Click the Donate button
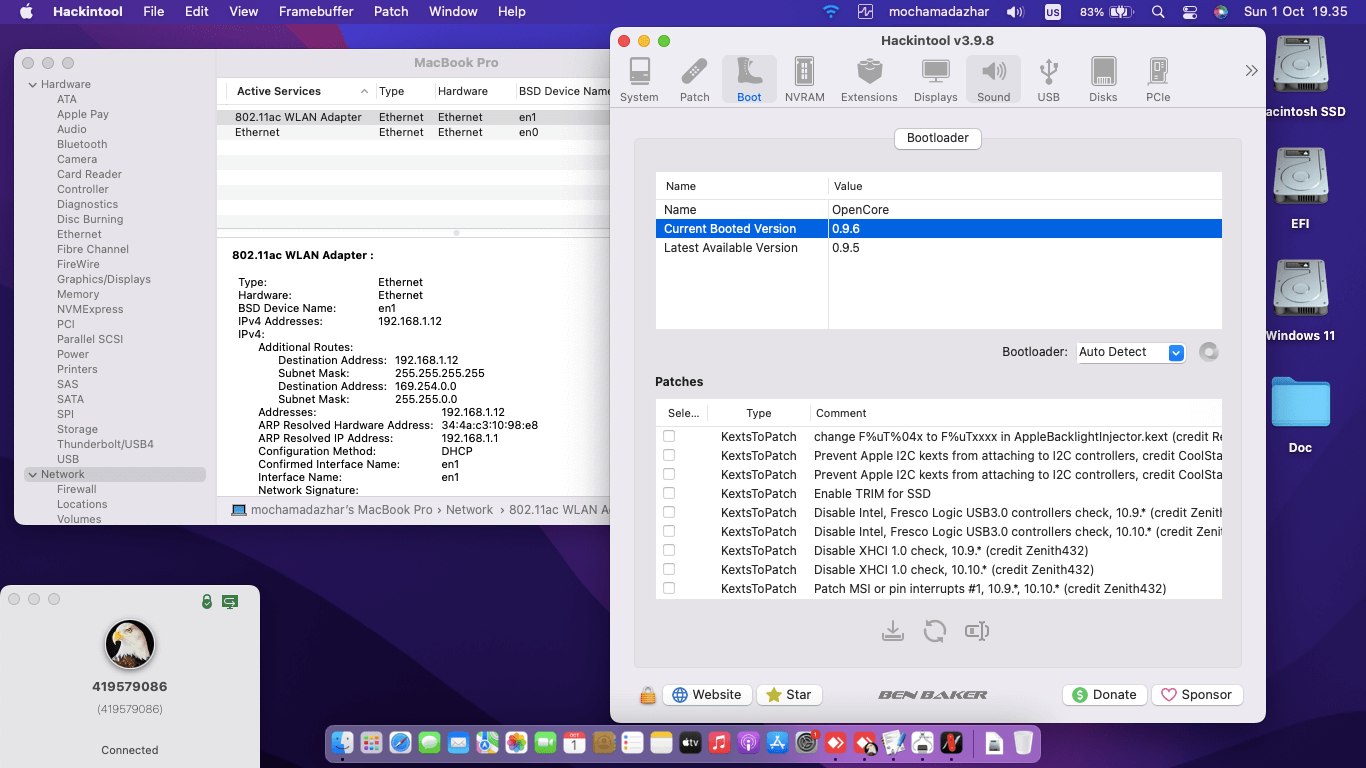 [1104, 695]
